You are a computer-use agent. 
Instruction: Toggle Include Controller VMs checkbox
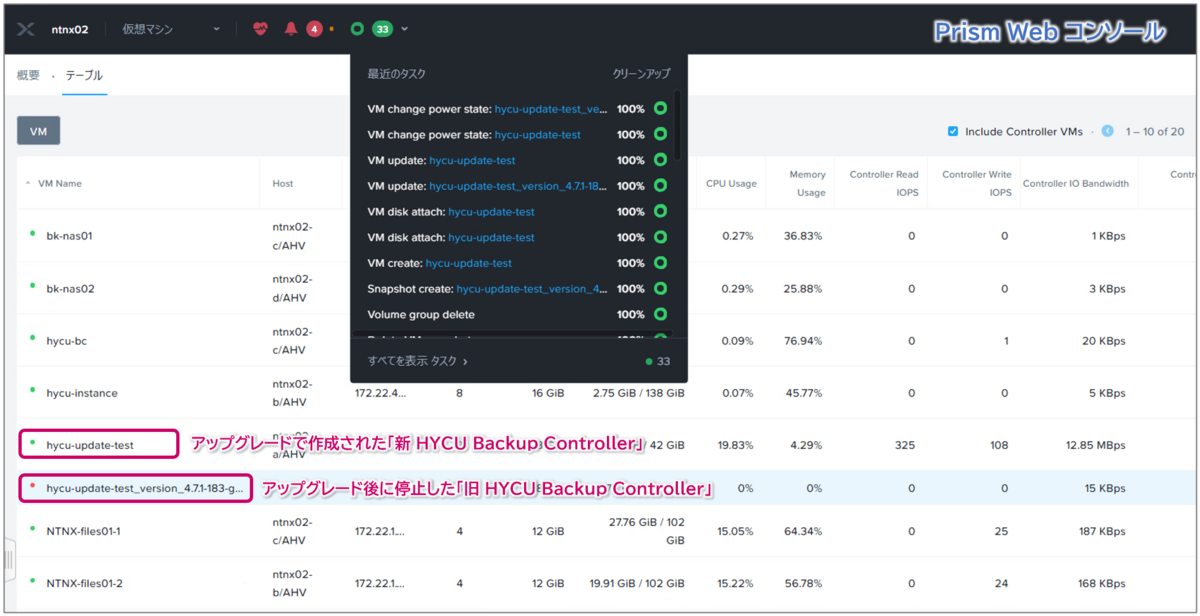pos(953,131)
